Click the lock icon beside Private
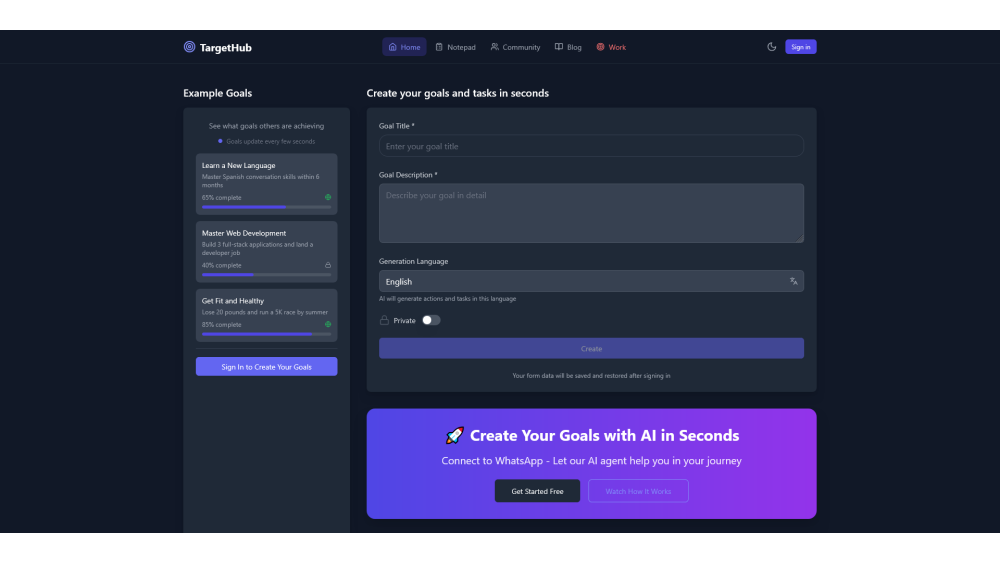The image size is (1000, 563). [384, 320]
